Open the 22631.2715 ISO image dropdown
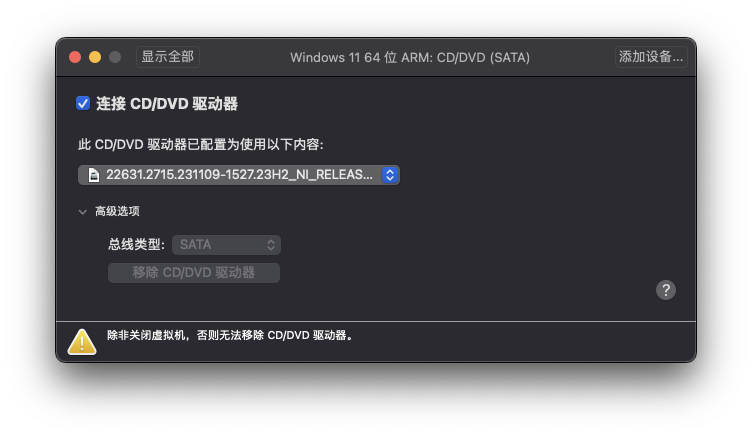Viewport: 752px width, 436px height. 238,175
